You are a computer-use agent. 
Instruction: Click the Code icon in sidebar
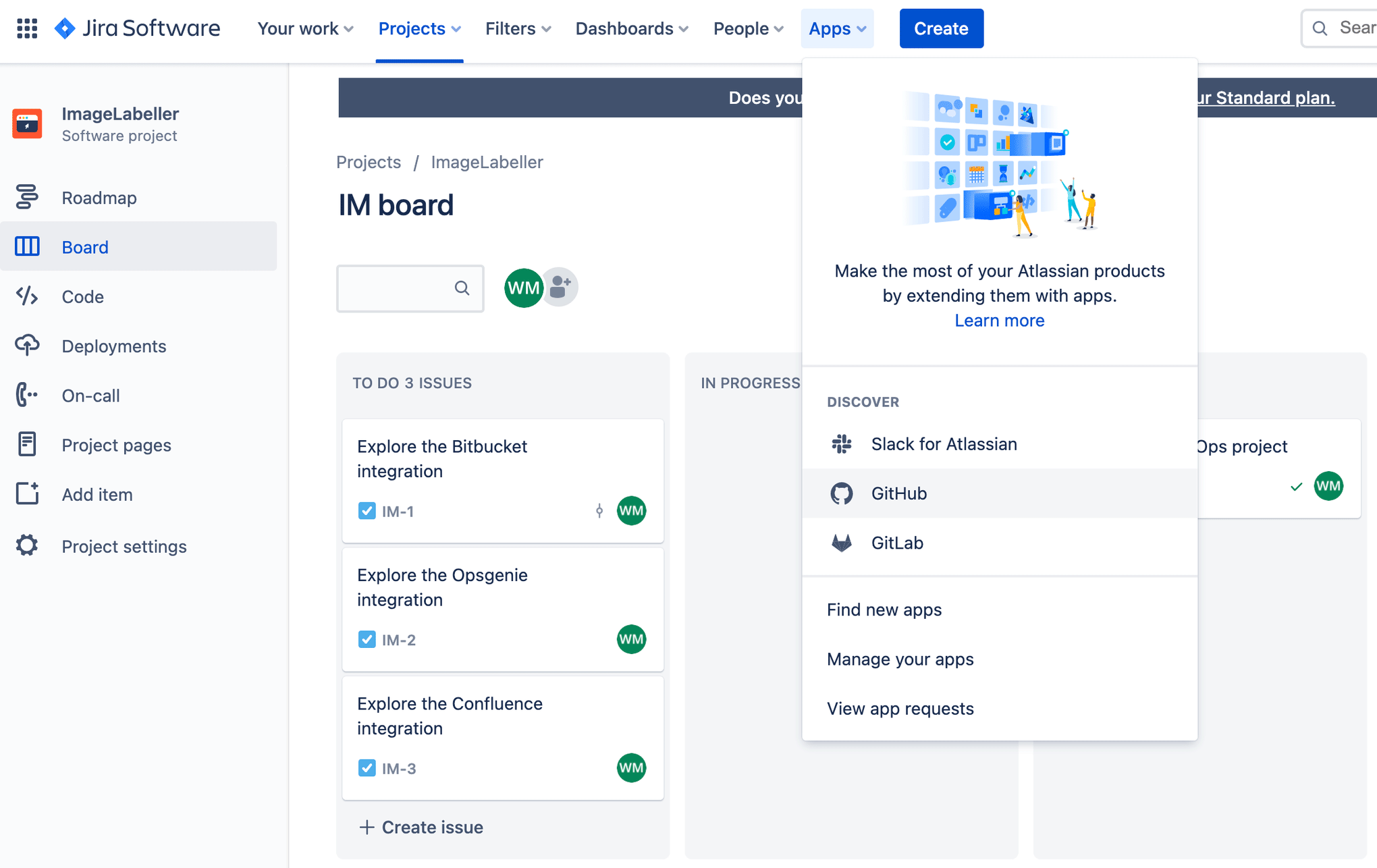27,296
